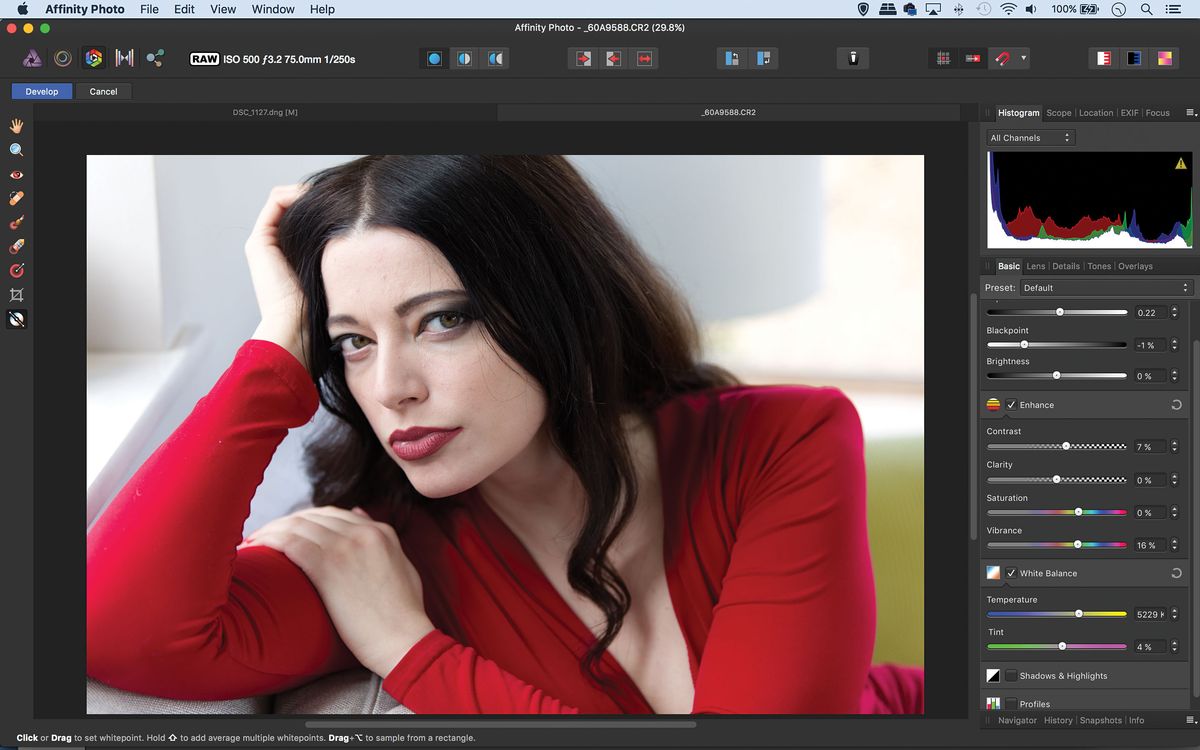Select the Crop tool
The image size is (1200, 750).
tap(16, 294)
